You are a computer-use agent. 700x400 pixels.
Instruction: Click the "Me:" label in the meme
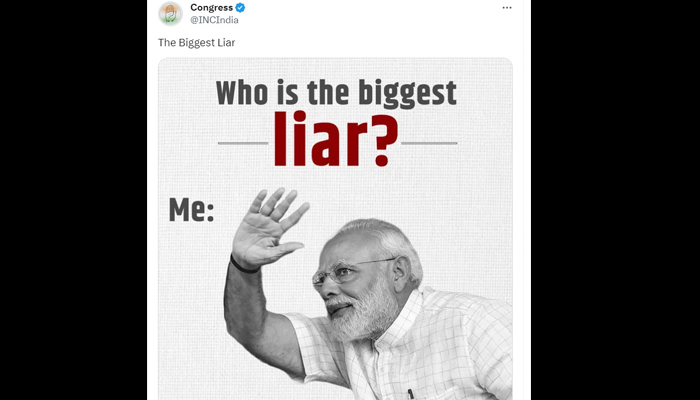point(192,210)
